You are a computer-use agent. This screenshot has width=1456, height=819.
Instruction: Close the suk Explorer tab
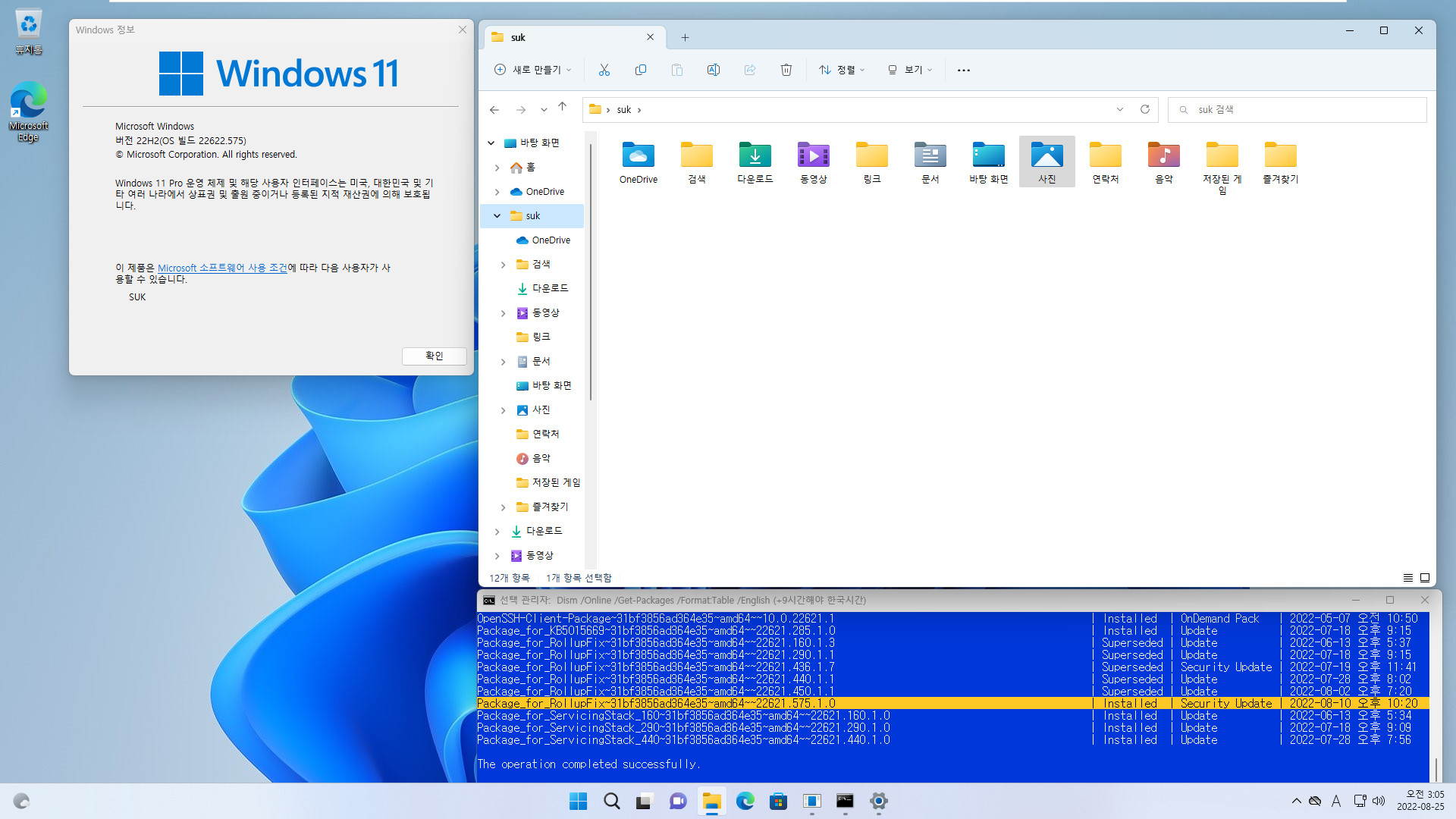[x=650, y=37]
